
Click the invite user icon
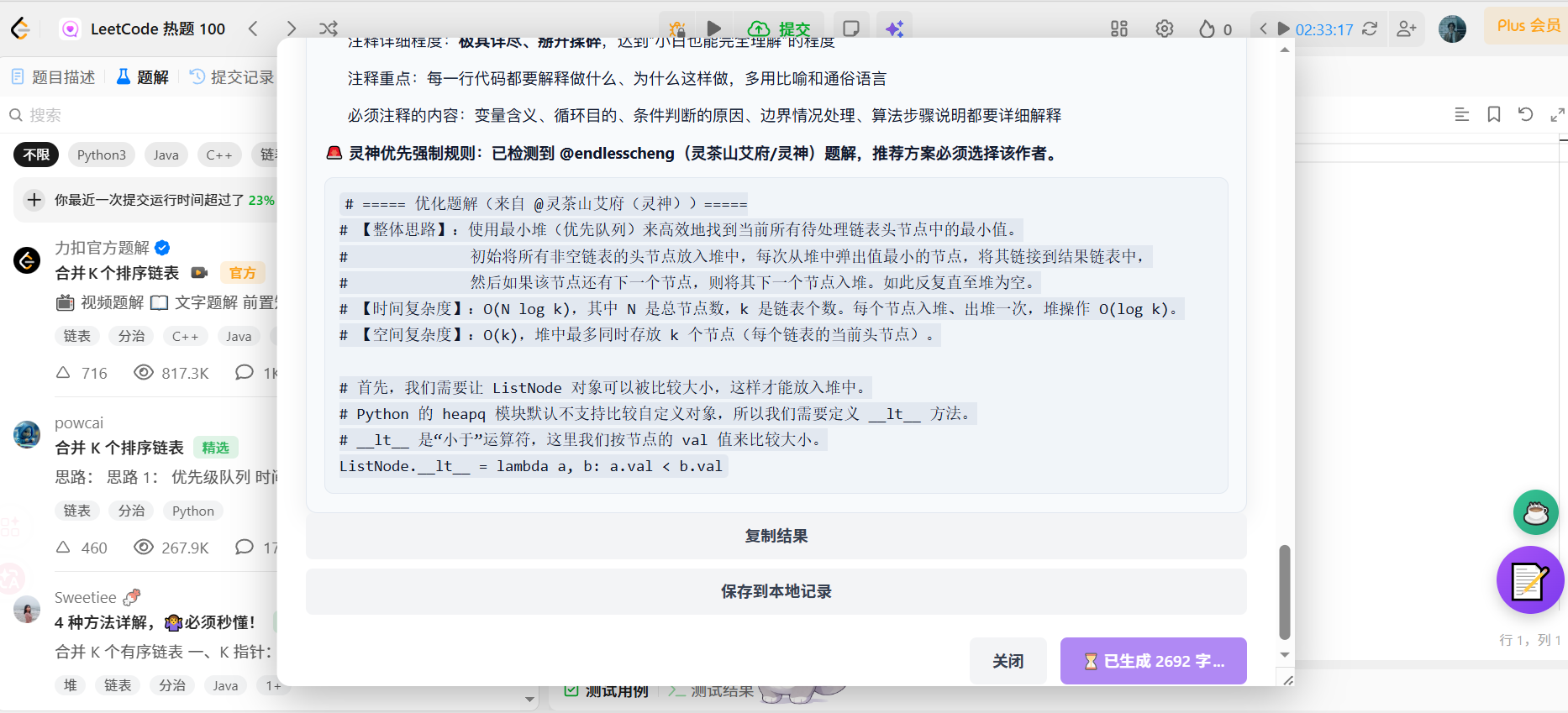pyautogui.click(x=1407, y=29)
